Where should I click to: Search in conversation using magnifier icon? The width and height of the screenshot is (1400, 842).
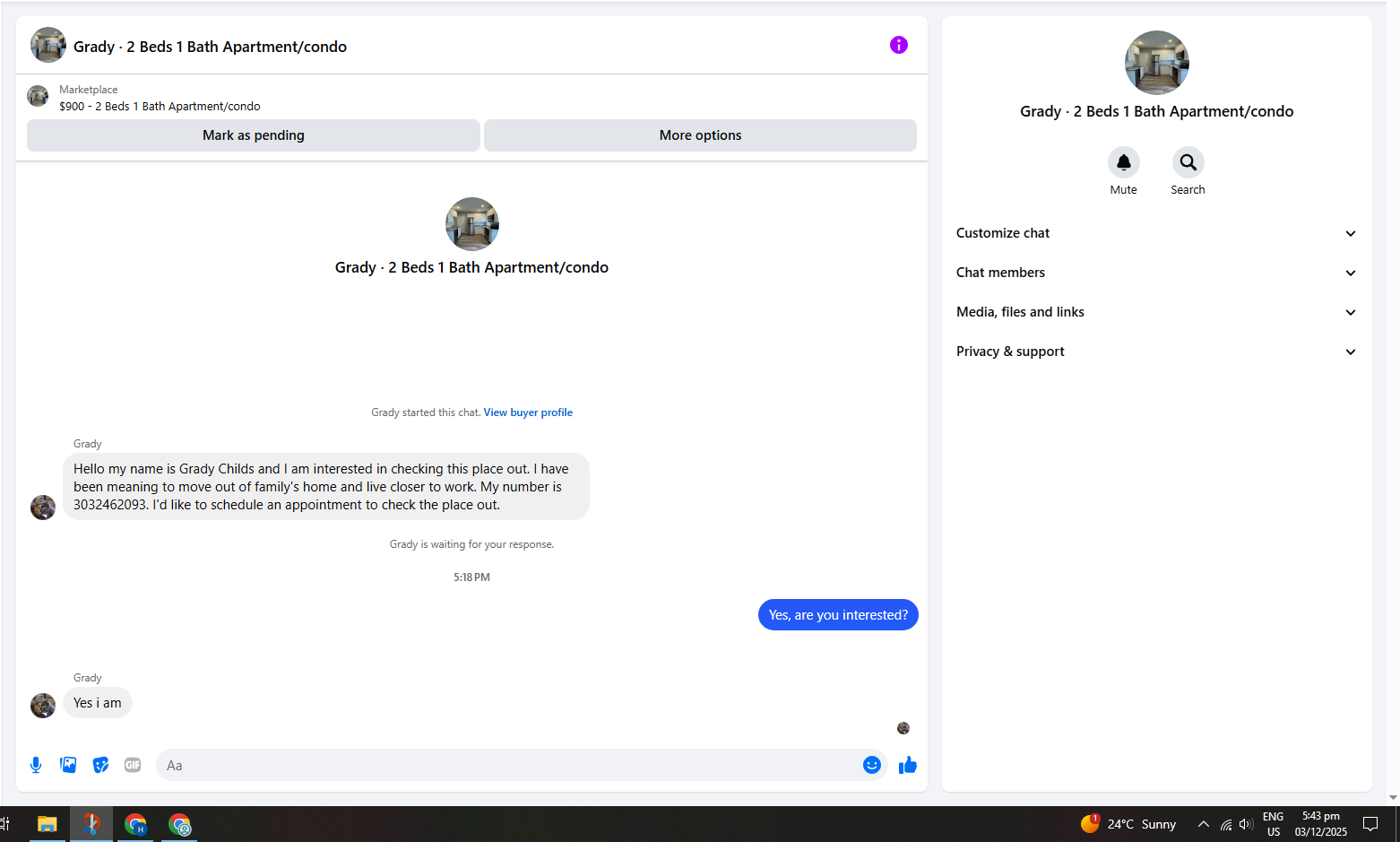1188,162
